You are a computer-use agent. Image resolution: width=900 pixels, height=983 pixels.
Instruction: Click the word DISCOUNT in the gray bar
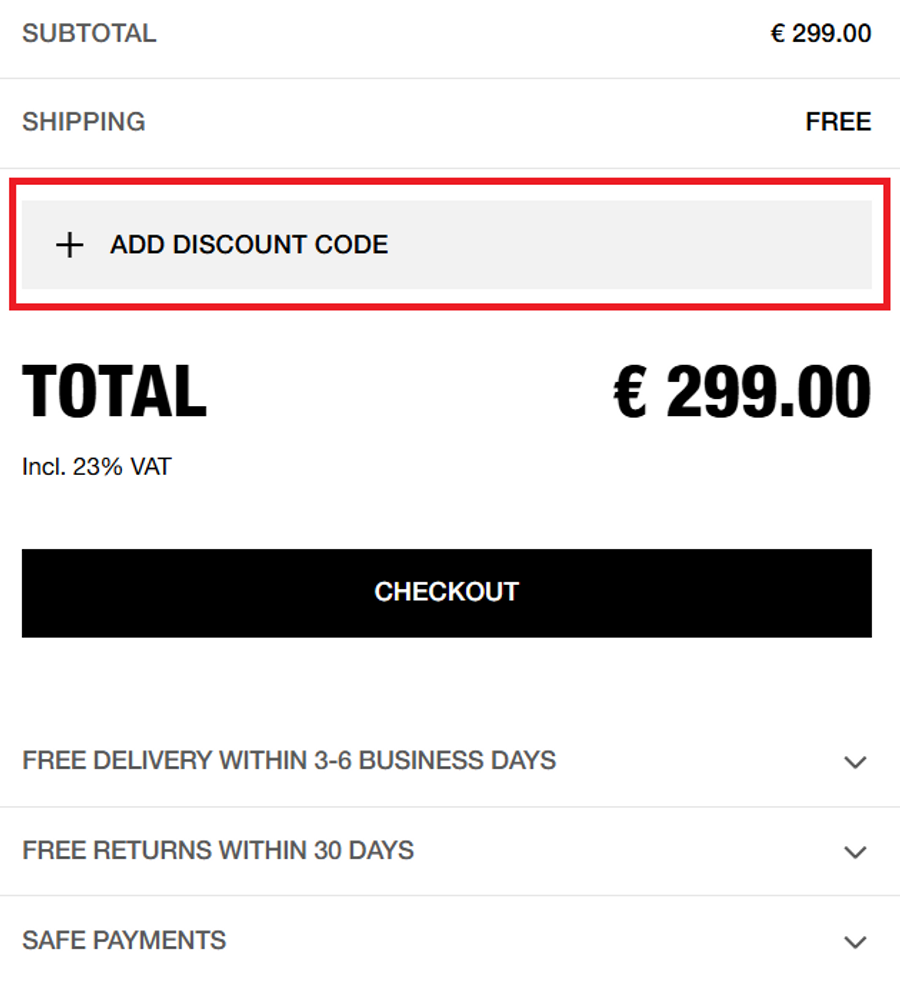[x=230, y=245]
